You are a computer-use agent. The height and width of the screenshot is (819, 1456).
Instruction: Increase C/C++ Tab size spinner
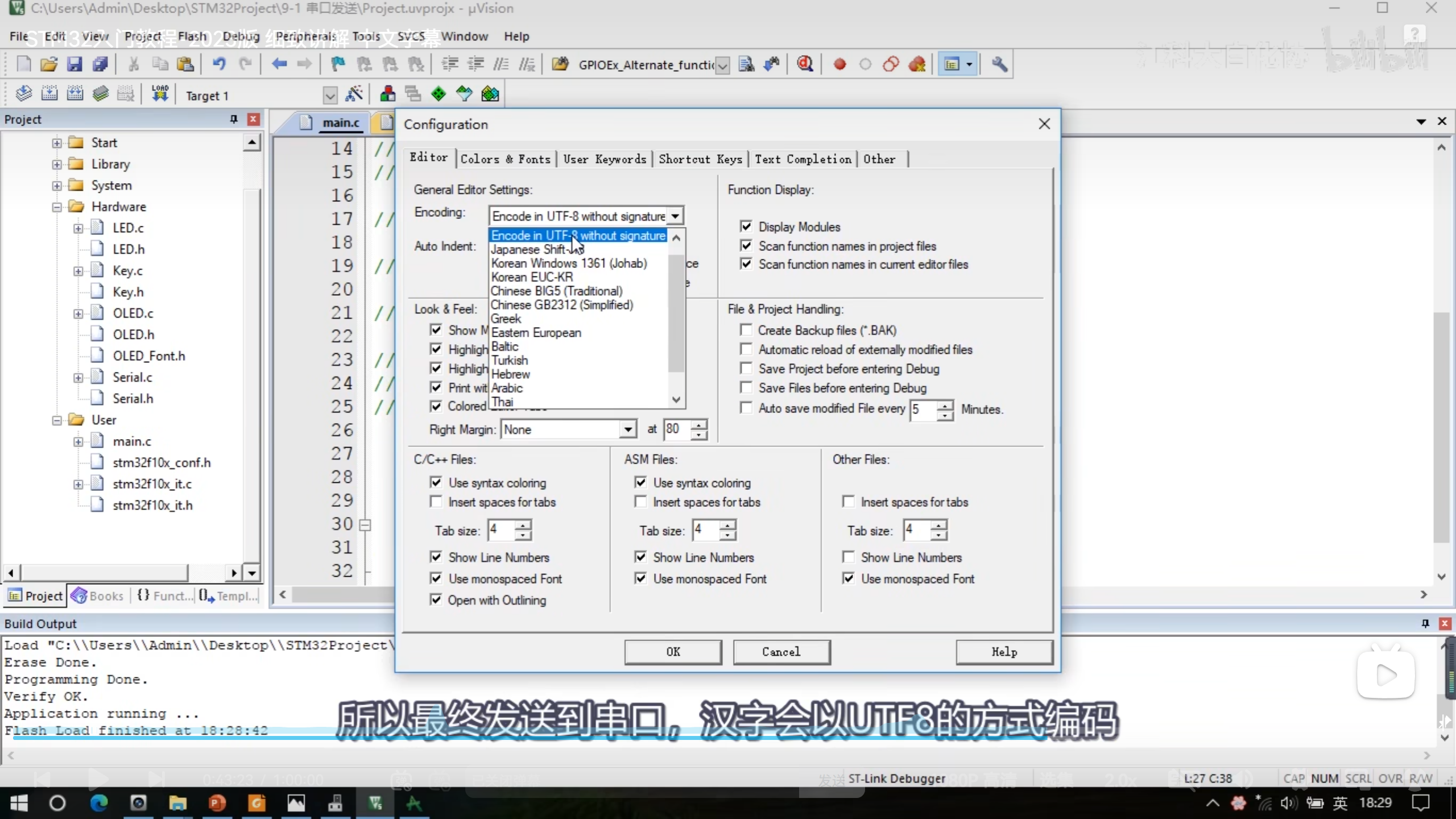523,525
